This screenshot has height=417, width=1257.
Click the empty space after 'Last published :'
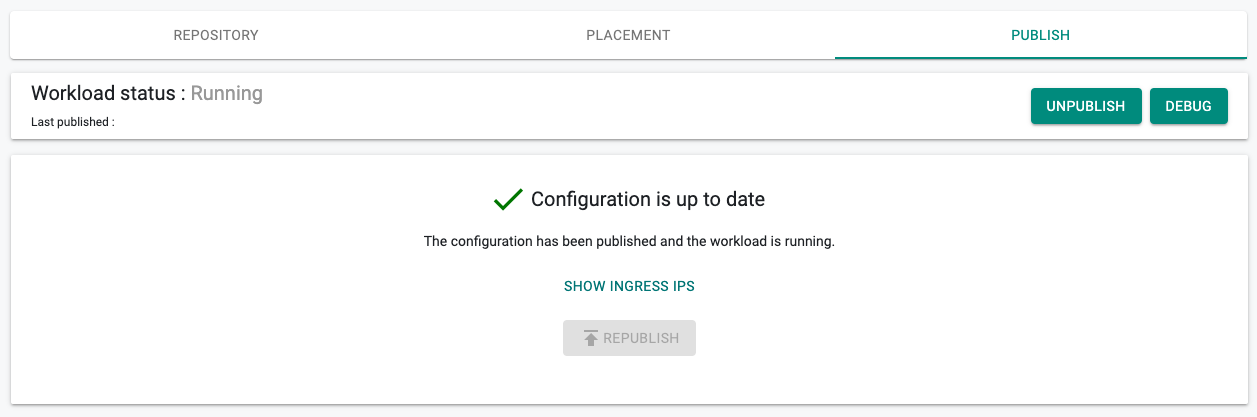[300, 122]
